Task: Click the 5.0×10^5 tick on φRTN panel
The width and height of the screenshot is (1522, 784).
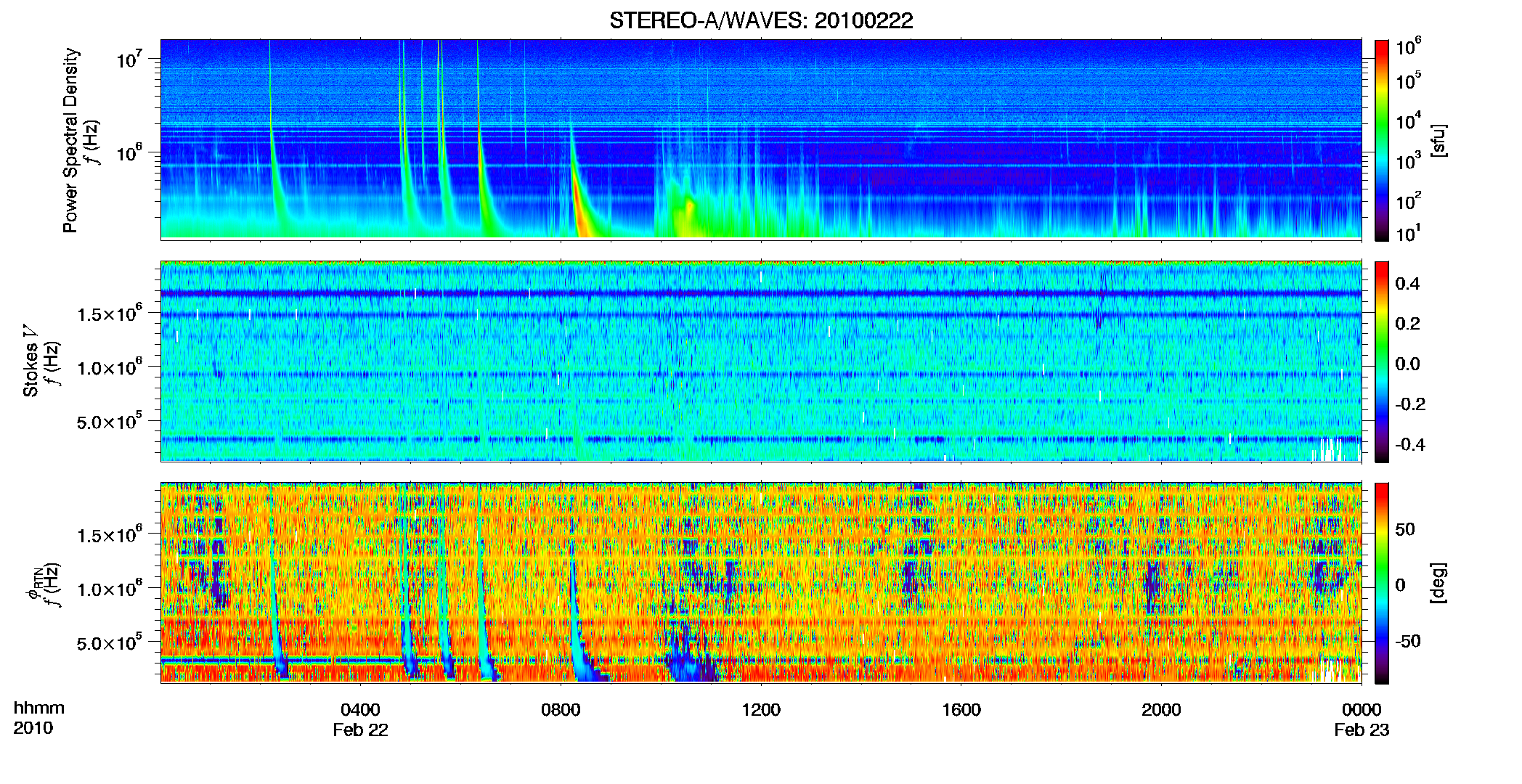Action: click(110, 642)
